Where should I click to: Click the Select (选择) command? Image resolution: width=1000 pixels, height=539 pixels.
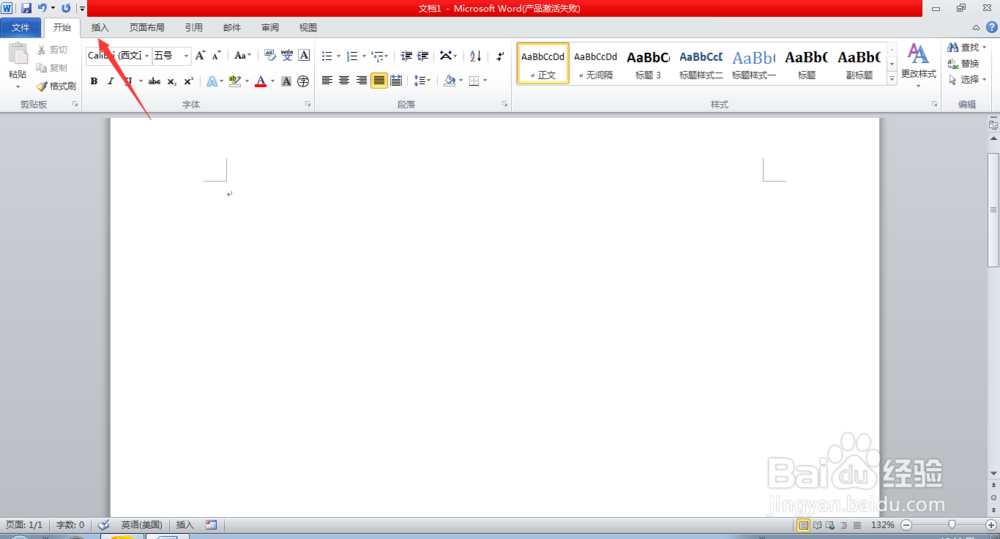pos(967,79)
